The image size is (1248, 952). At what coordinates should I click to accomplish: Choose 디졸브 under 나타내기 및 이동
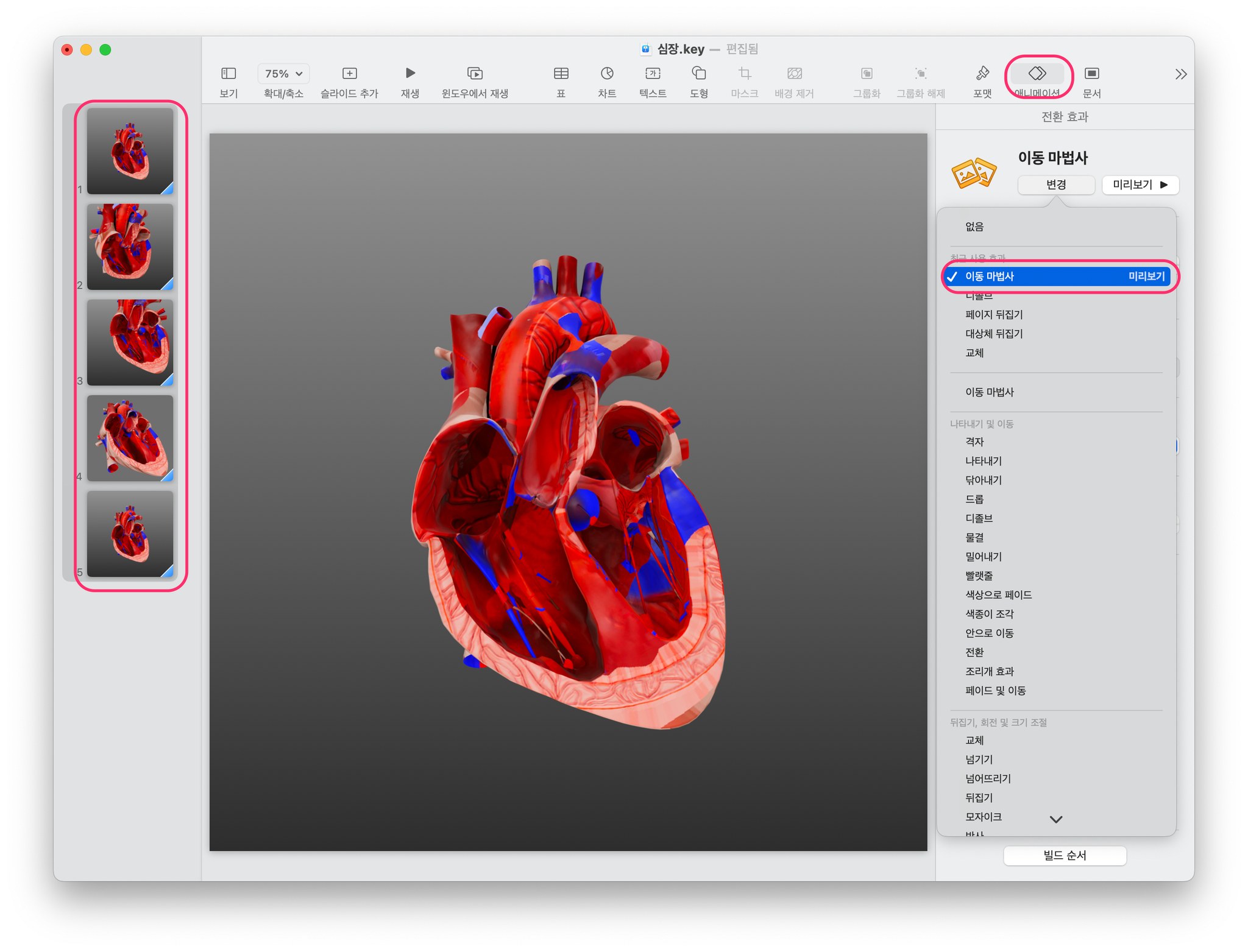click(979, 518)
